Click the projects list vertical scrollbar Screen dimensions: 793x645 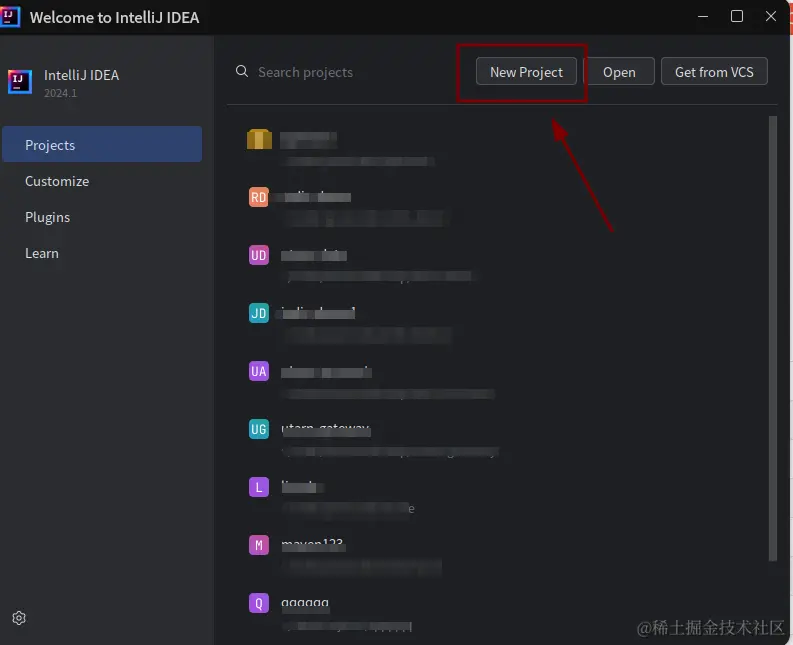(x=772, y=338)
